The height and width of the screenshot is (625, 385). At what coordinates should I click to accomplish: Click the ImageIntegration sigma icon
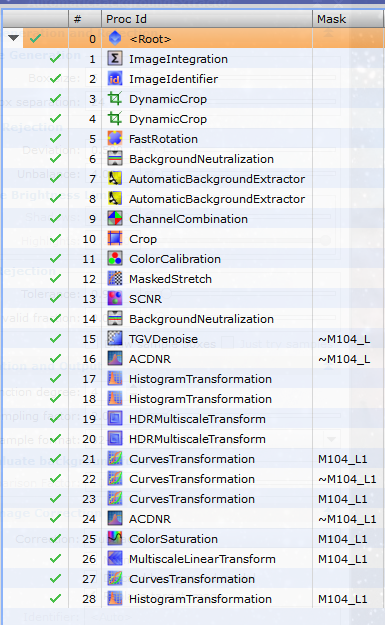[115, 59]
